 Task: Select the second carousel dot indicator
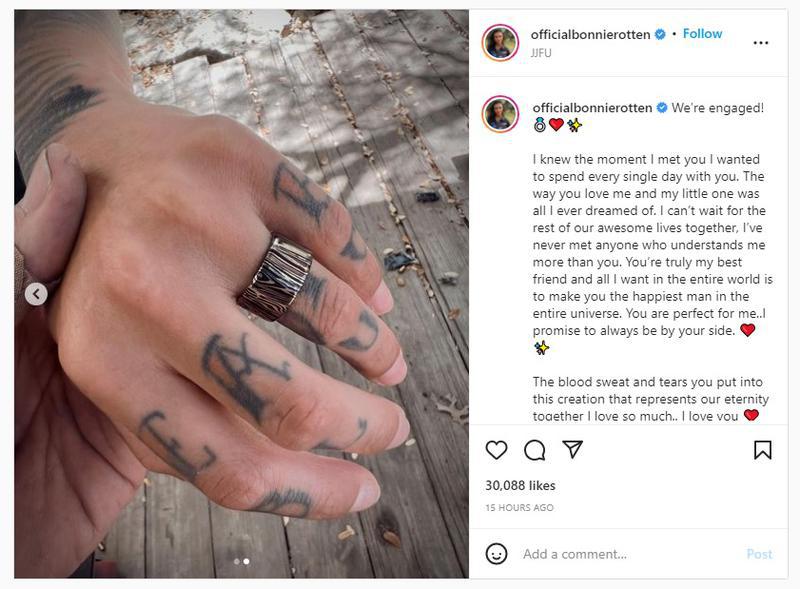coord(246,561)
